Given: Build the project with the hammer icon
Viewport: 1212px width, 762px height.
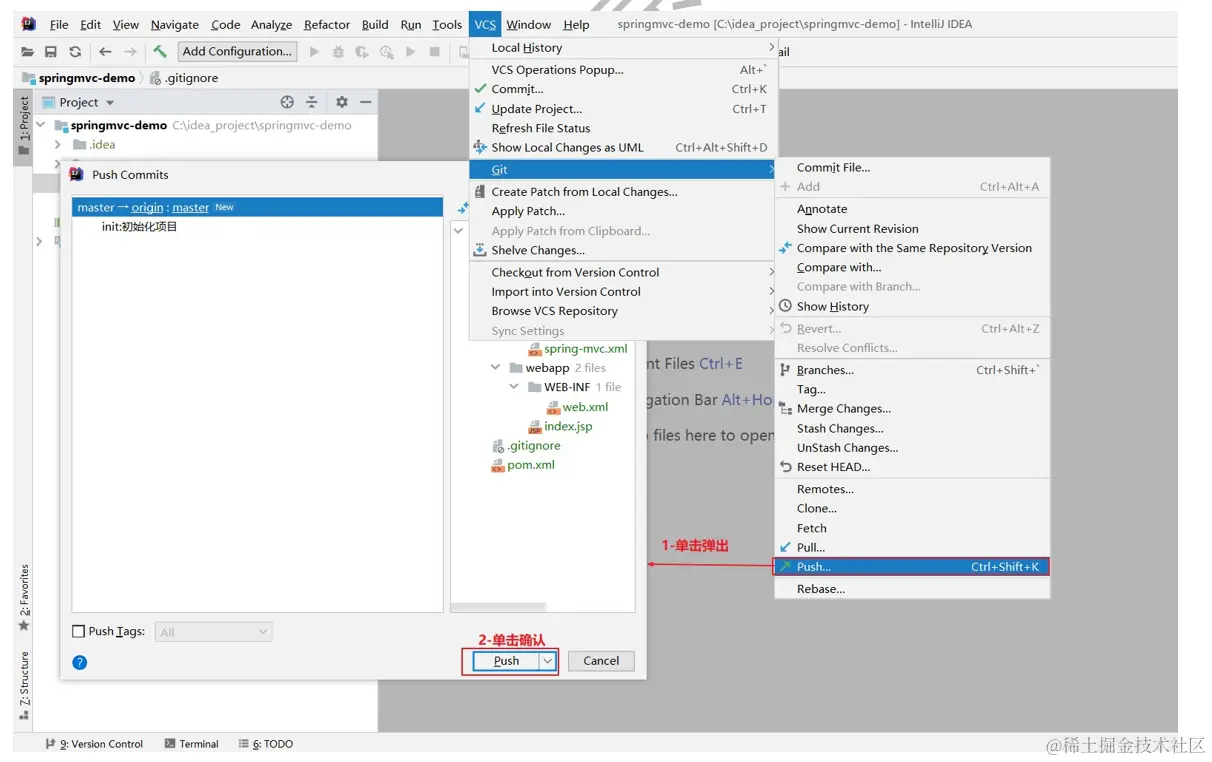Looking at the screenshot, I should [x=160, y=51].
